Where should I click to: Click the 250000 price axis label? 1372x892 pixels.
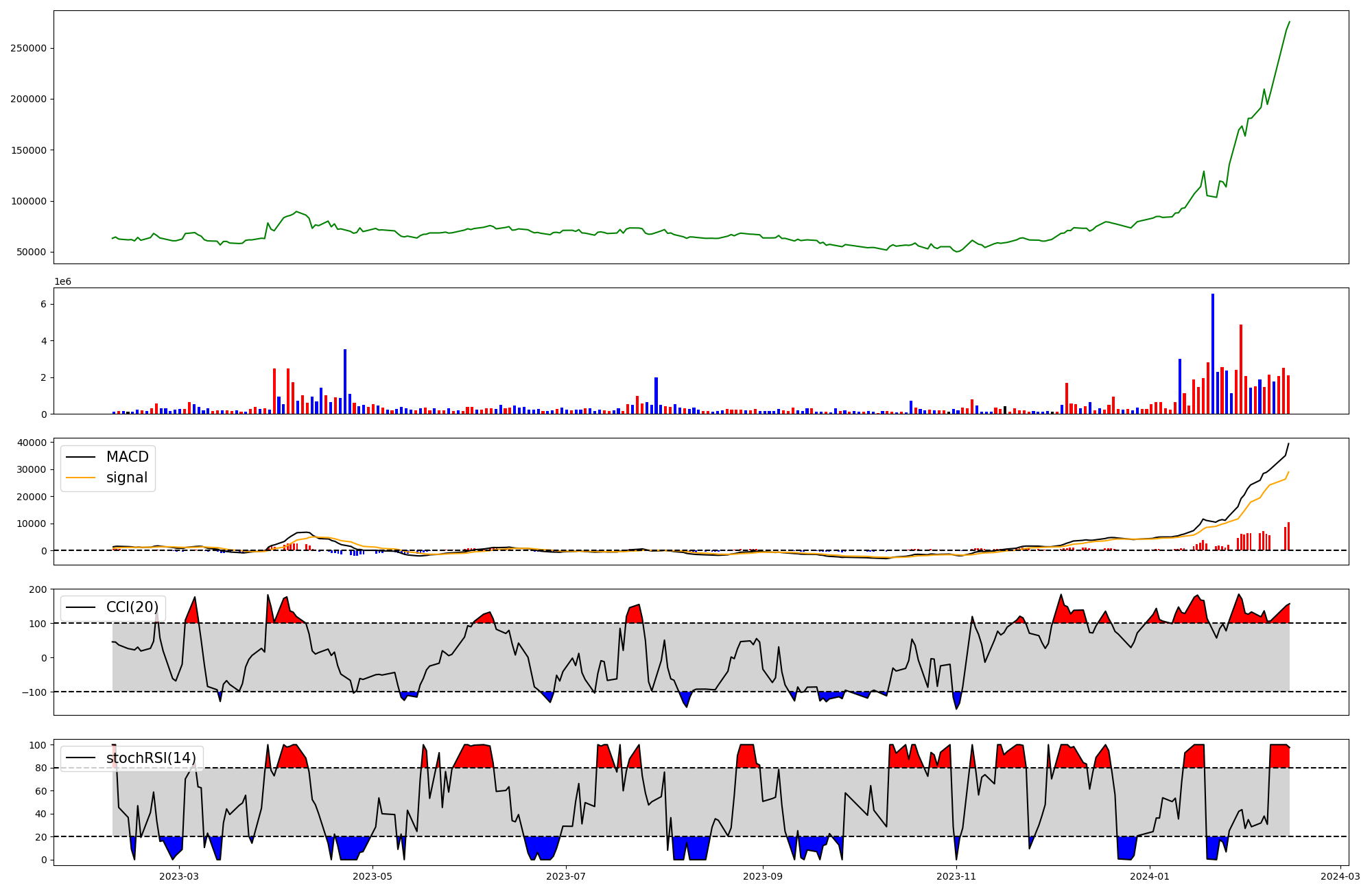28,48
